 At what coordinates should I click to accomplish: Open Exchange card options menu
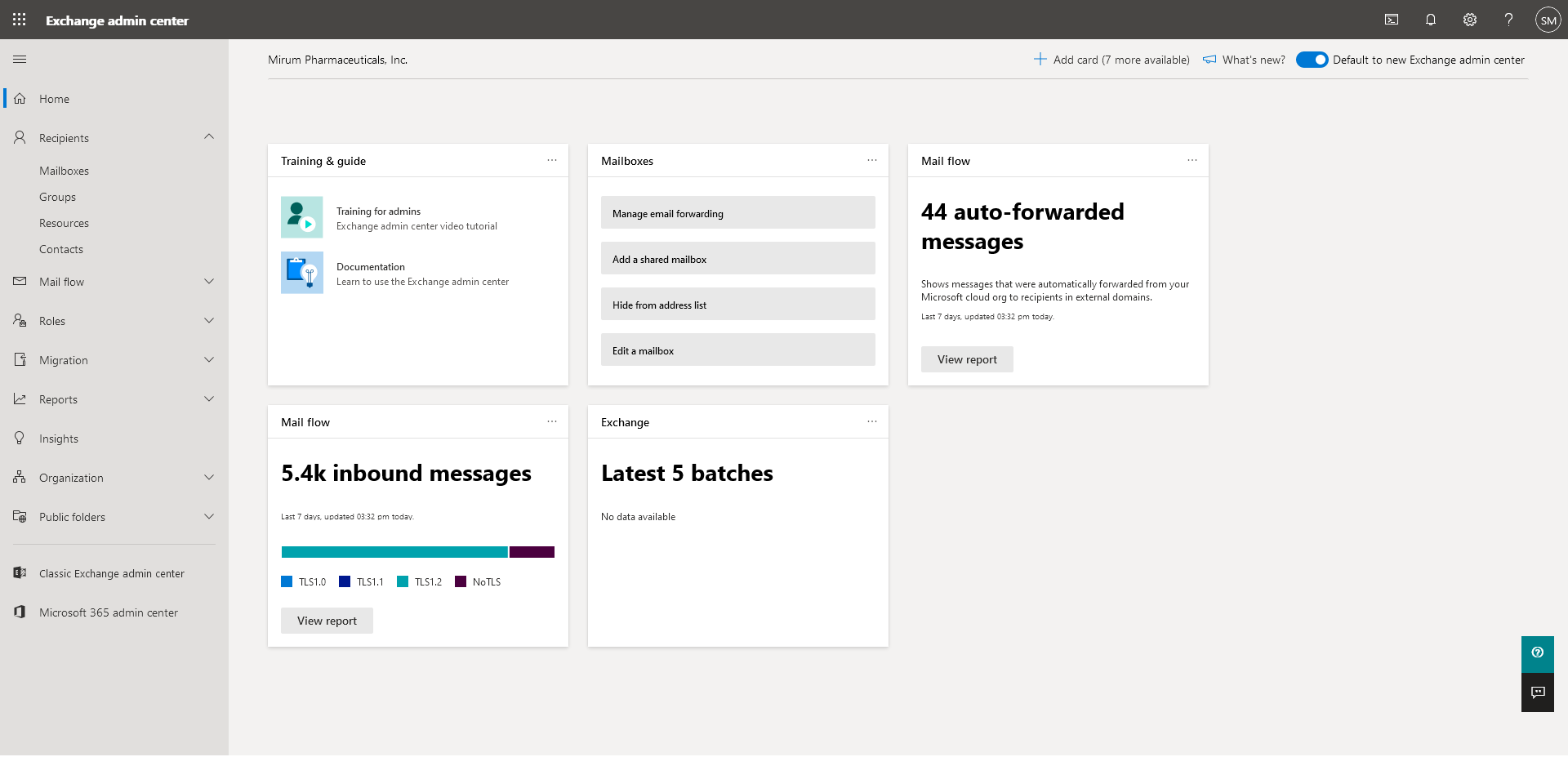[872, 422]
